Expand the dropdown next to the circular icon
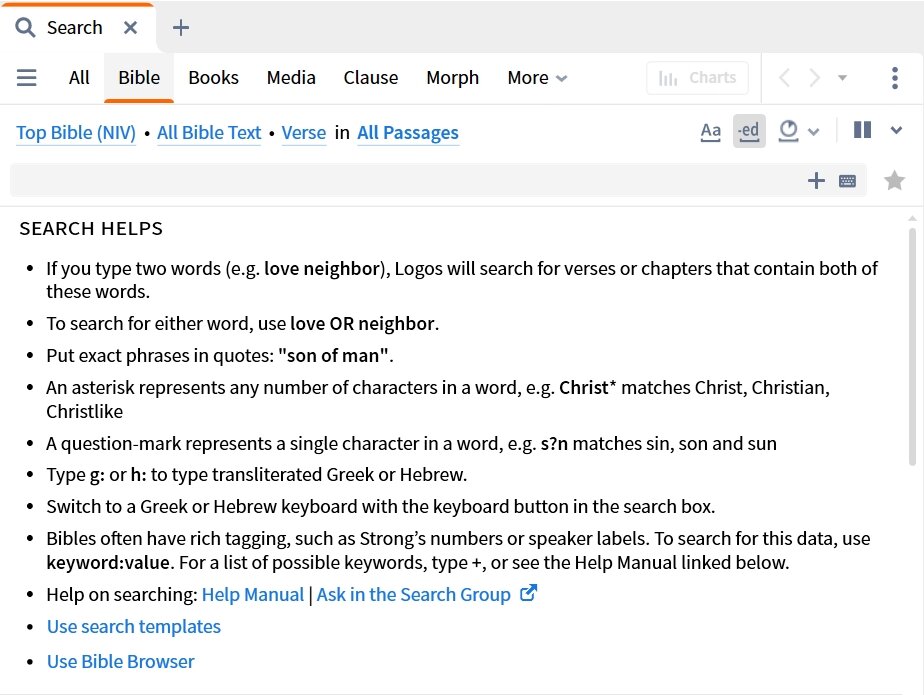The height and width of the screenshot is (695, 924). point(813,131)
